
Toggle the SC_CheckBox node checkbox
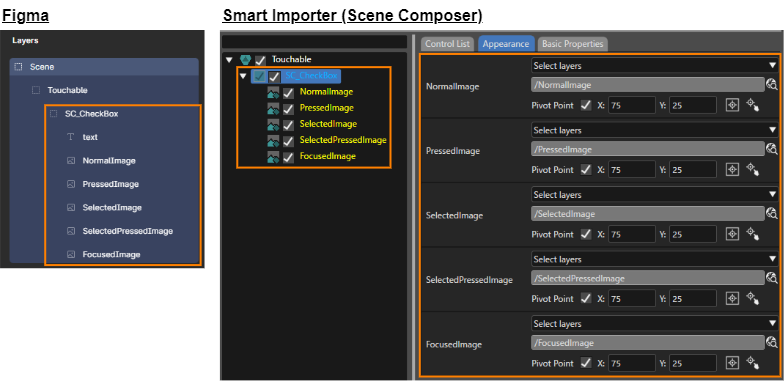coord(274,76)
